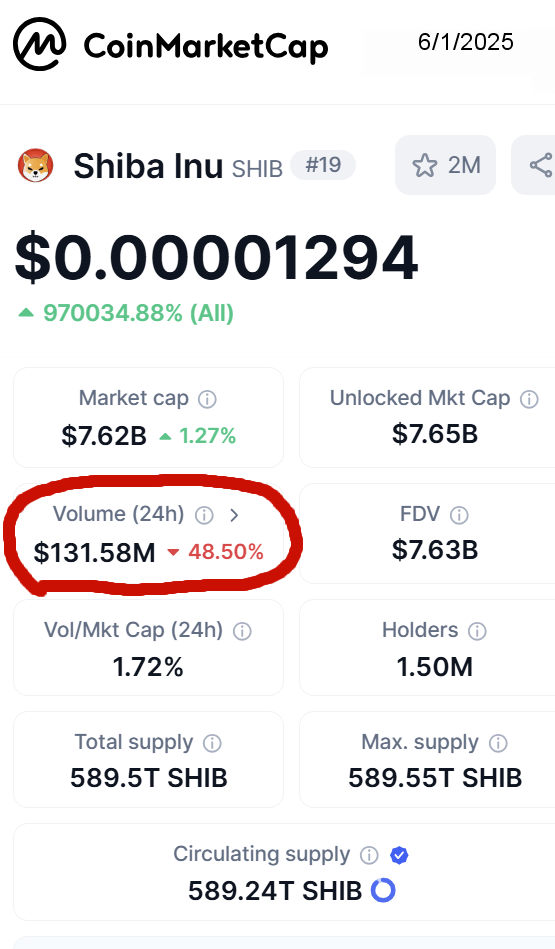The width and height of the screenshot is (555, 949).
Task: Click the $131.58M volume value
Action: tap(94, 553)
